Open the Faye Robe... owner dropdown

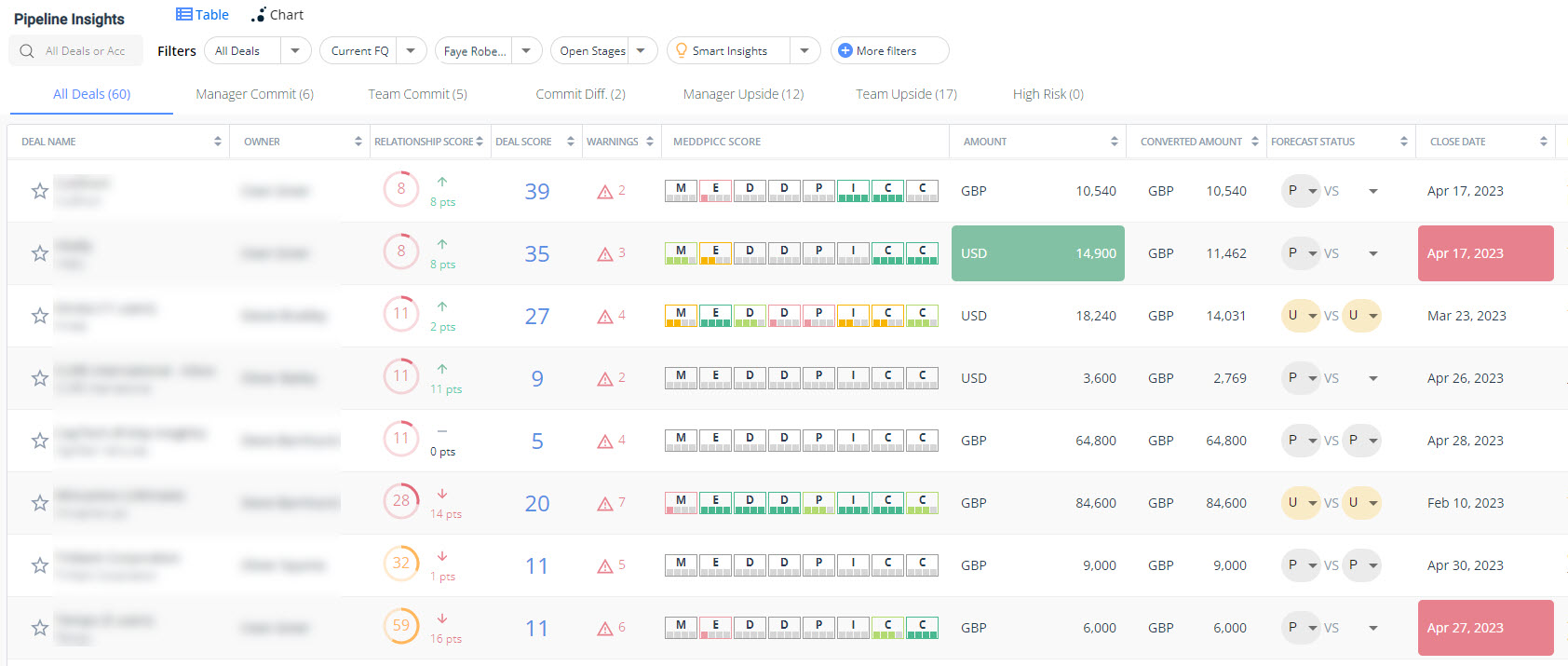[526, 50]
